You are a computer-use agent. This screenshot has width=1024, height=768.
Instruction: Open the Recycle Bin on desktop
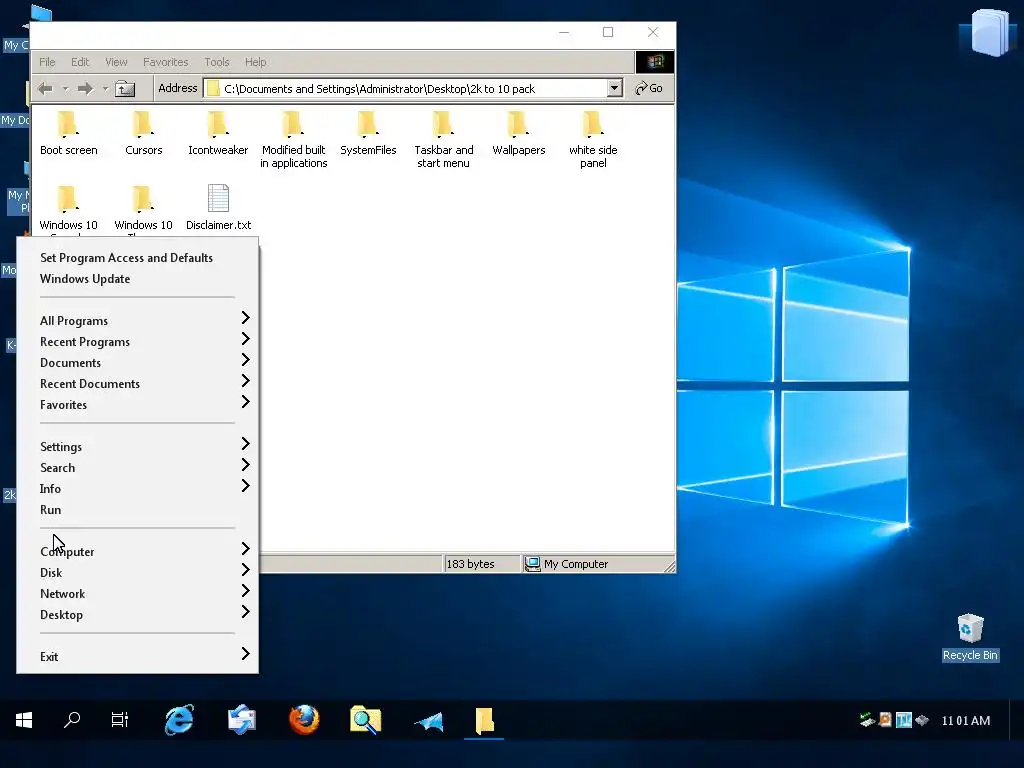[970, 637]
